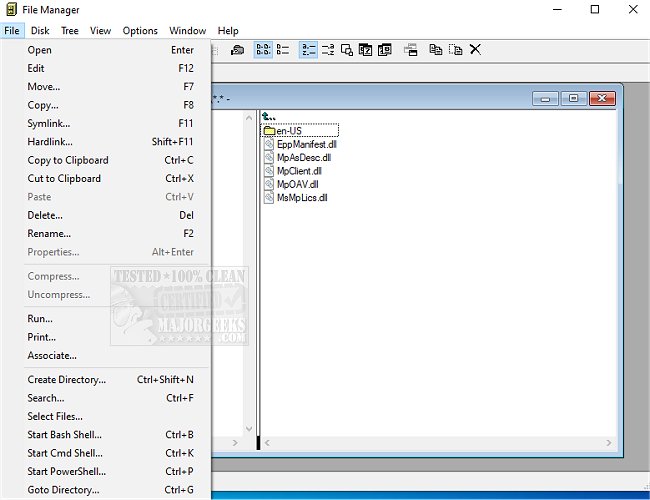The width and height of the screenshot is (650, 500).
Task: Click the delete X toolbar icon
Action: pos(475,50)
